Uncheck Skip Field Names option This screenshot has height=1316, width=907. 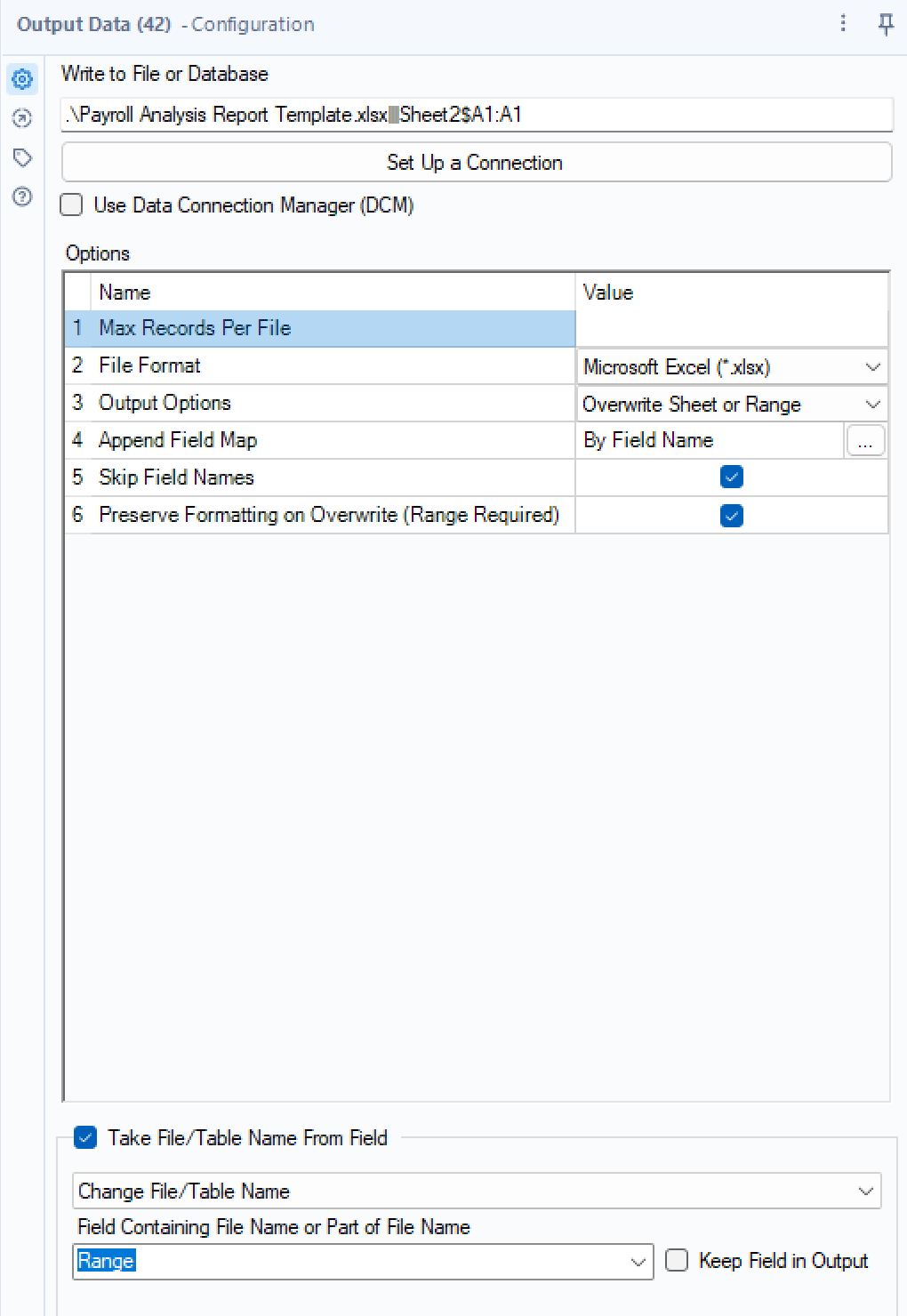point(731,477)
